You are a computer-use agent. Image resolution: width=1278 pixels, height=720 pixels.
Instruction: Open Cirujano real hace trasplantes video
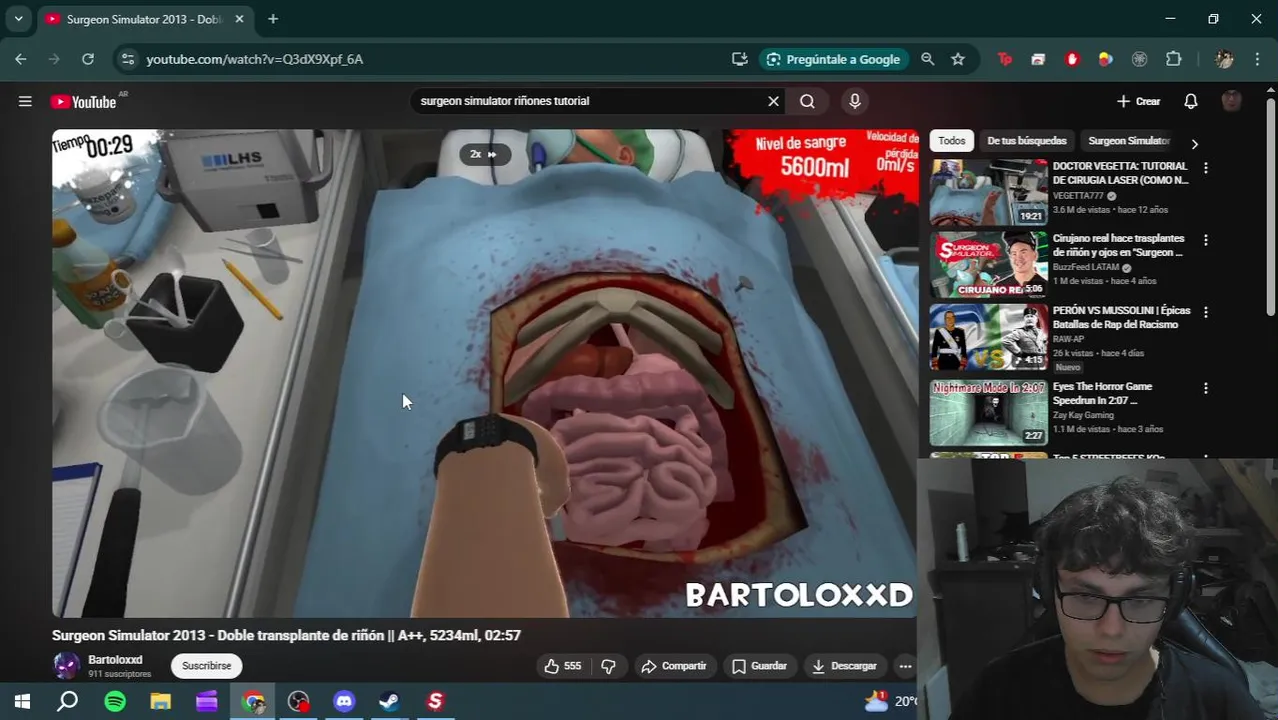point(989,265)
